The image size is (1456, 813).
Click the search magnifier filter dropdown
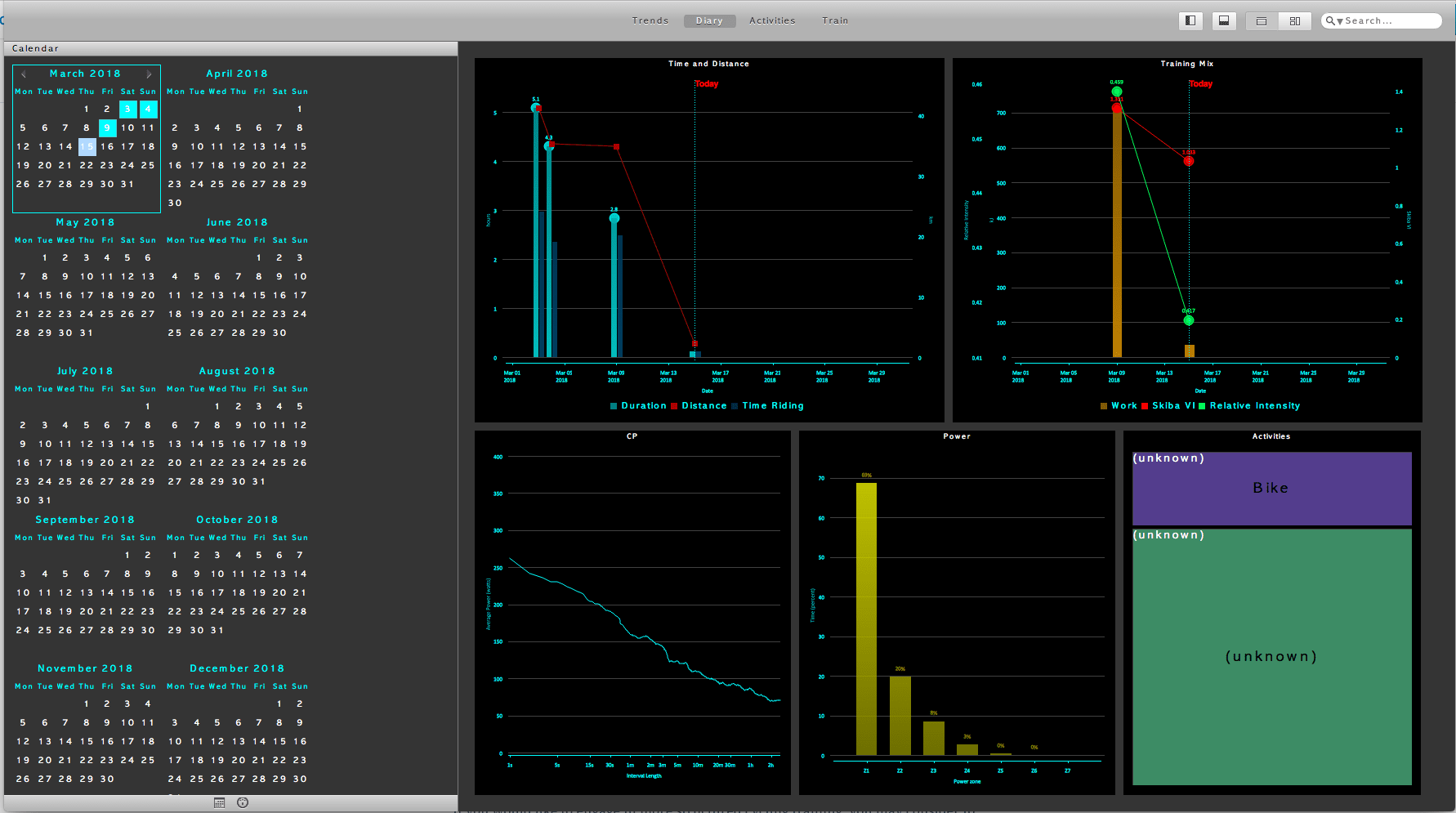pyautogui.click(x=1334, y=20)
